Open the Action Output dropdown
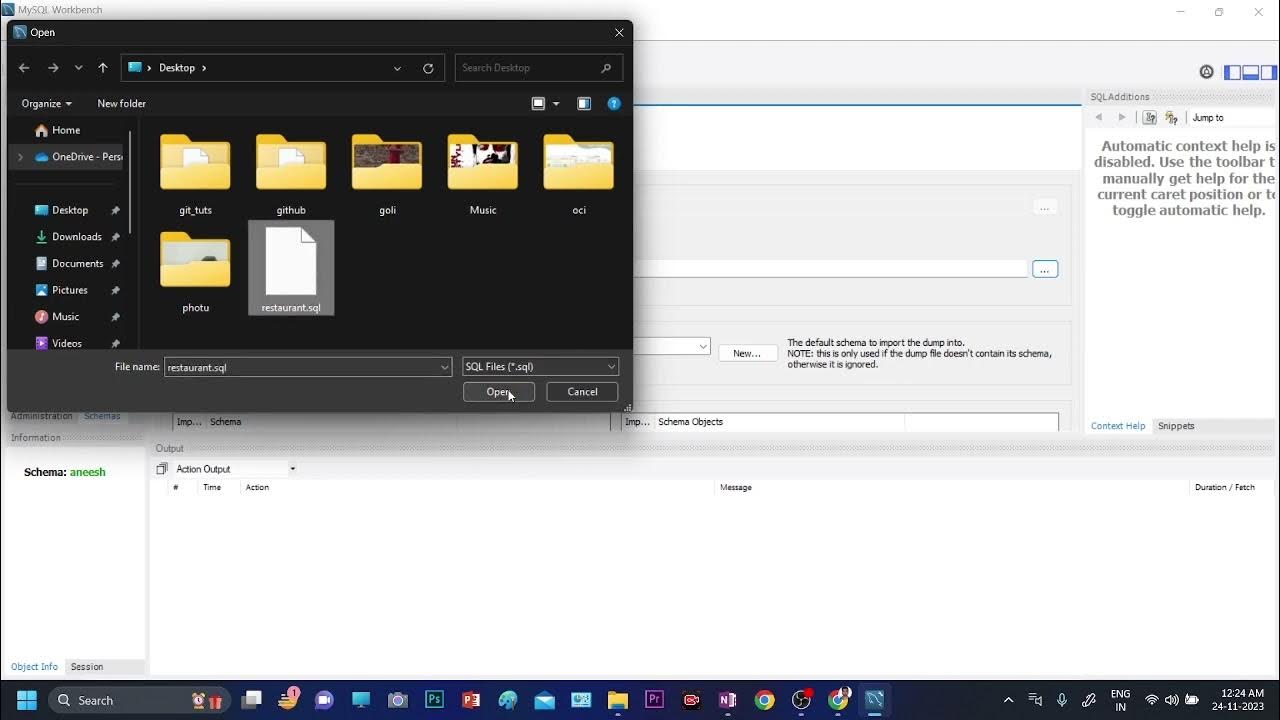Image resolution: width=1280 pixels, height=720 pixels. click(293, 469)
